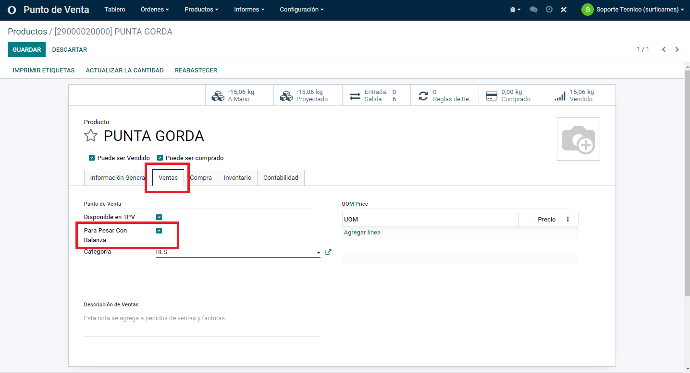This screenshot has height=373, width=690.
Task: Upload product image camera placeholder
Action: tap(578, 139)
